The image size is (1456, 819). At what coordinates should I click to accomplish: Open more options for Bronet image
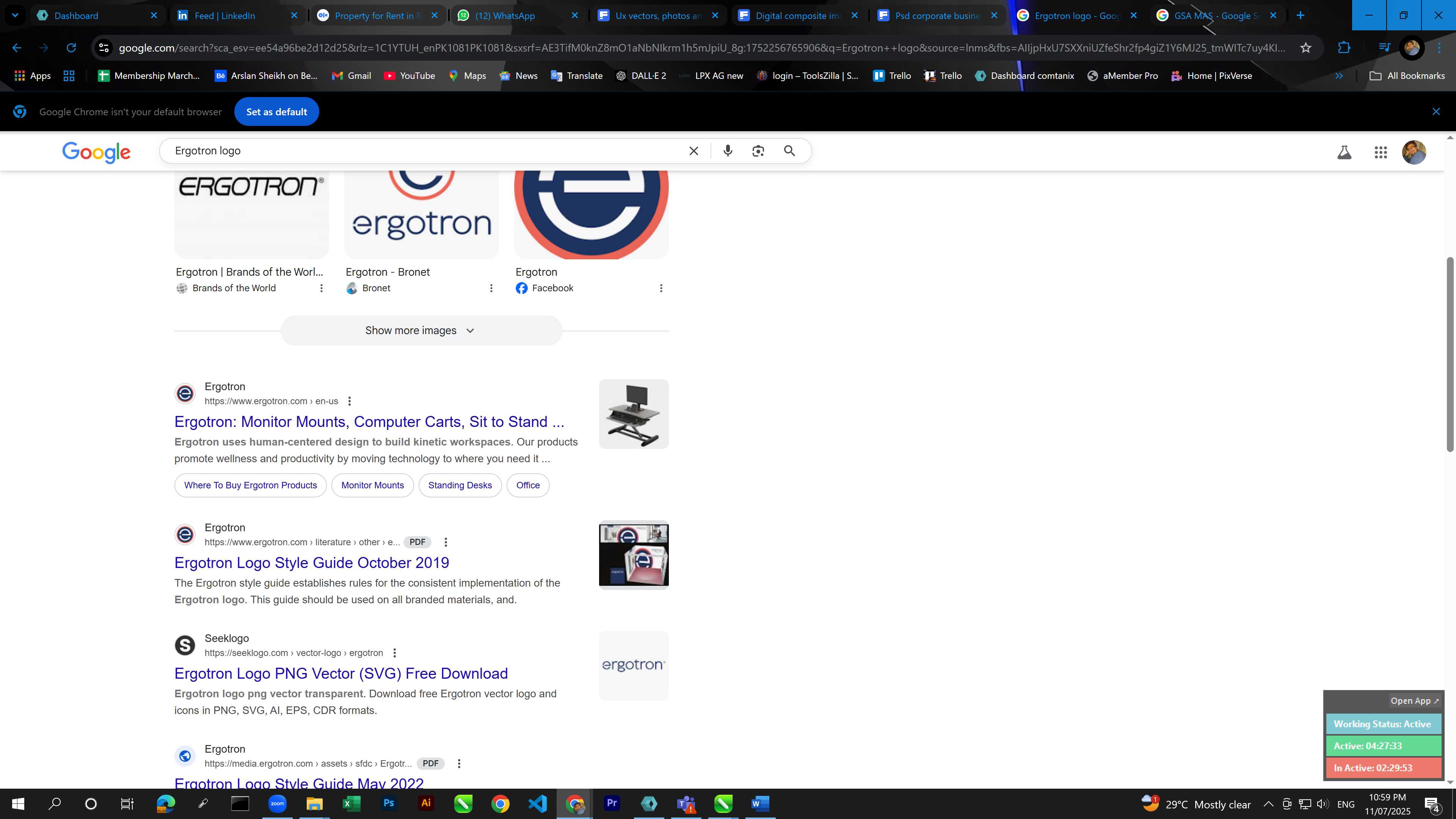point(491,288)
